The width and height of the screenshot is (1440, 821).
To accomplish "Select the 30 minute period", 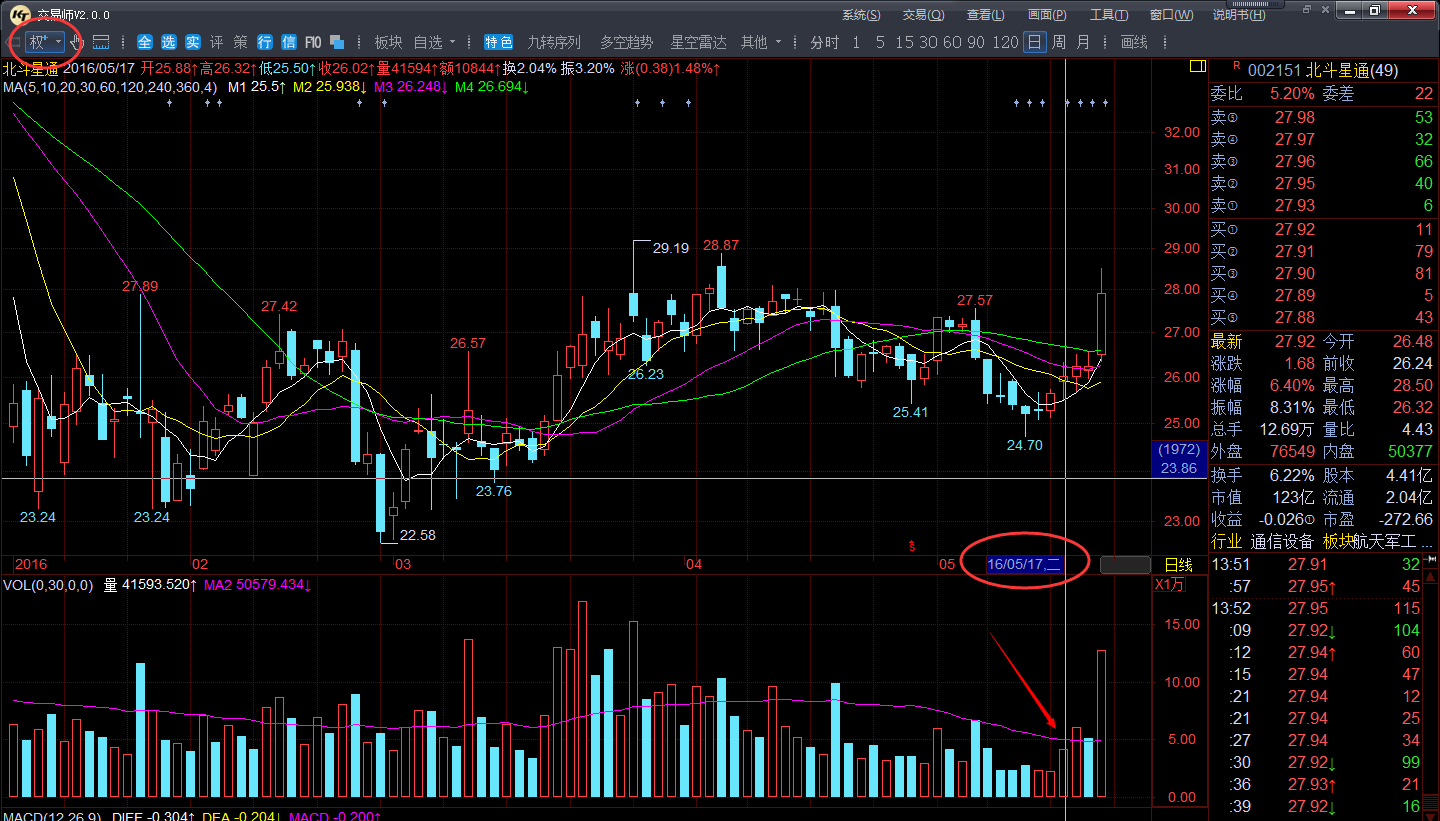I will pyautogui.click(x=928, y=42).
